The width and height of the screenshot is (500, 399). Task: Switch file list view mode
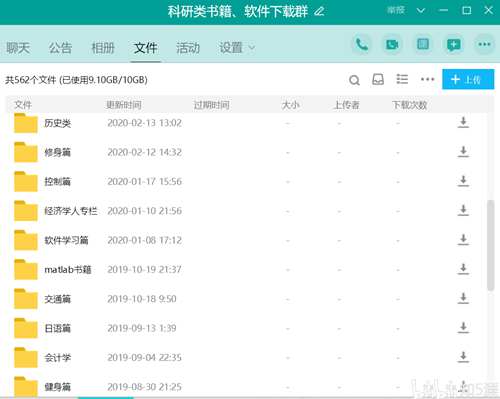tap(402, 79)
